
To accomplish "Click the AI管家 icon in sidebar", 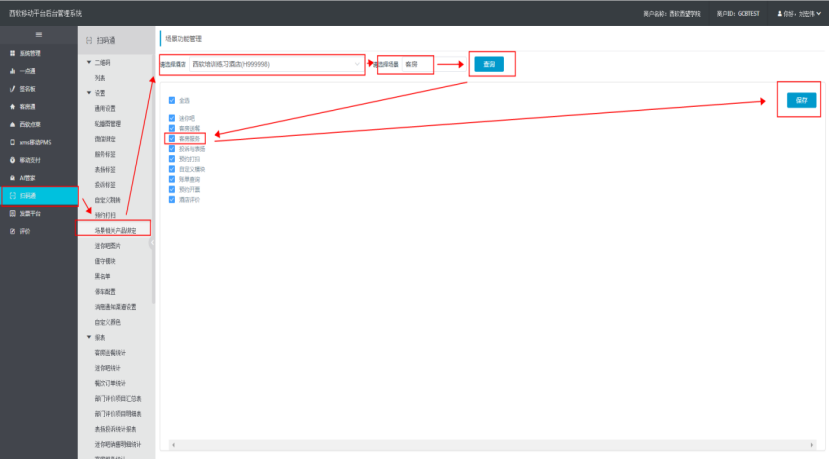I will click(x=12, y=178).
